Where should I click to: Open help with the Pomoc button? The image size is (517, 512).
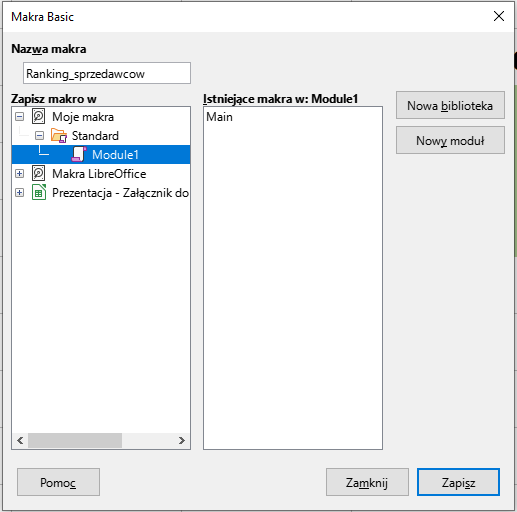(58, 482)
